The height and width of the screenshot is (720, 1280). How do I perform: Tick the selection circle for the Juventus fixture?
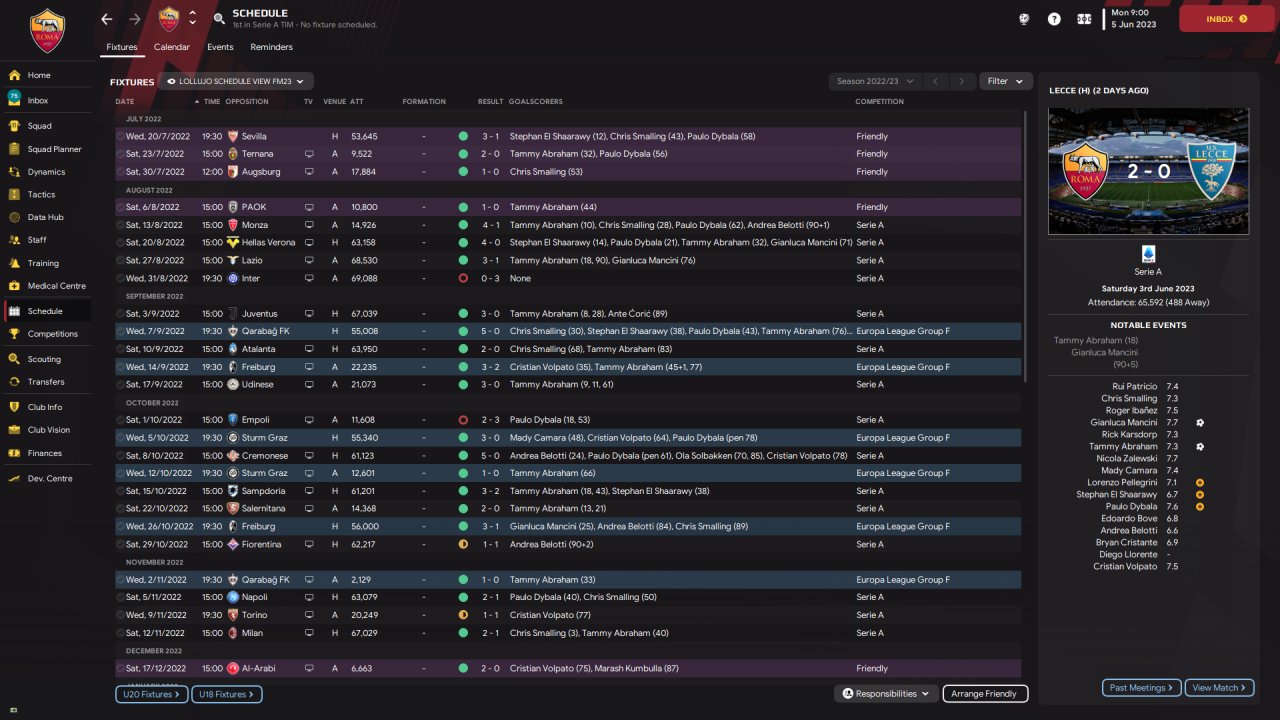[x=120, y=314]
